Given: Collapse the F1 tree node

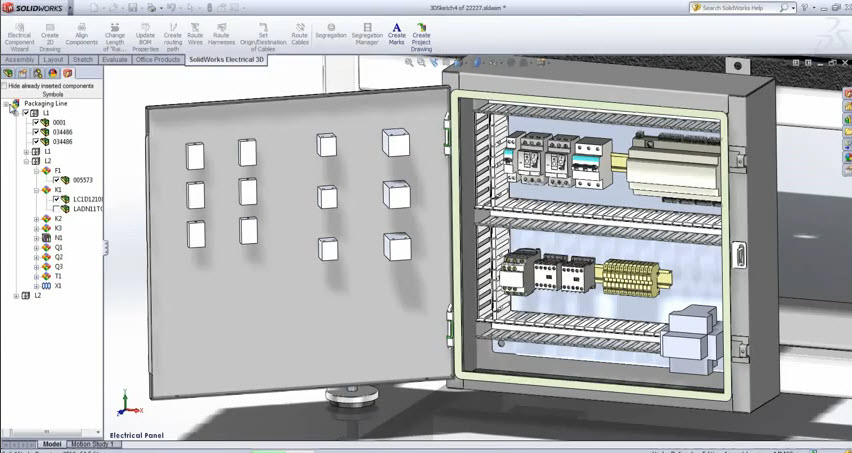Looking at the screenshot, I should click(36, 171).
